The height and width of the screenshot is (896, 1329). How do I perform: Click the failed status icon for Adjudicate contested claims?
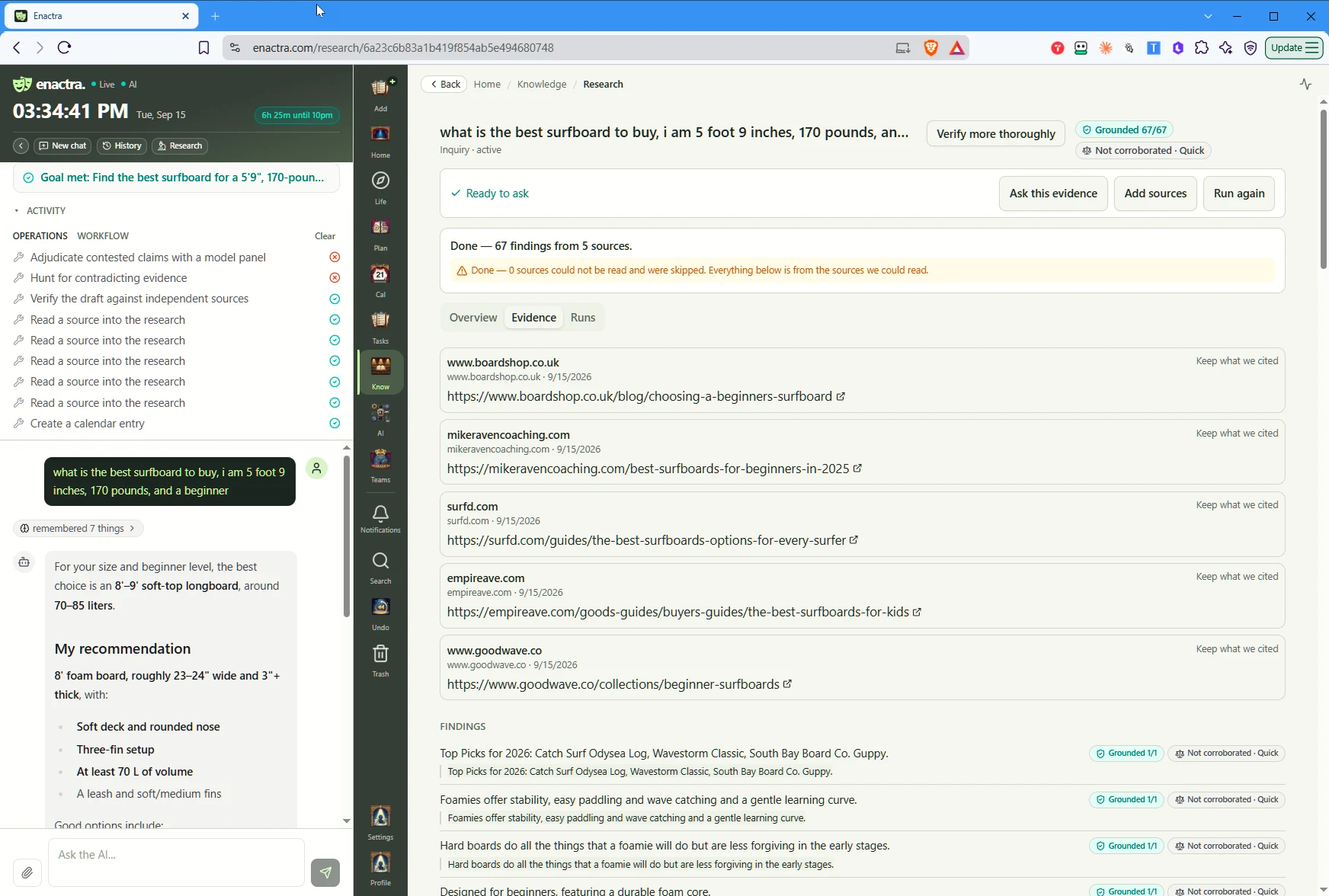(x=335, y=258)
